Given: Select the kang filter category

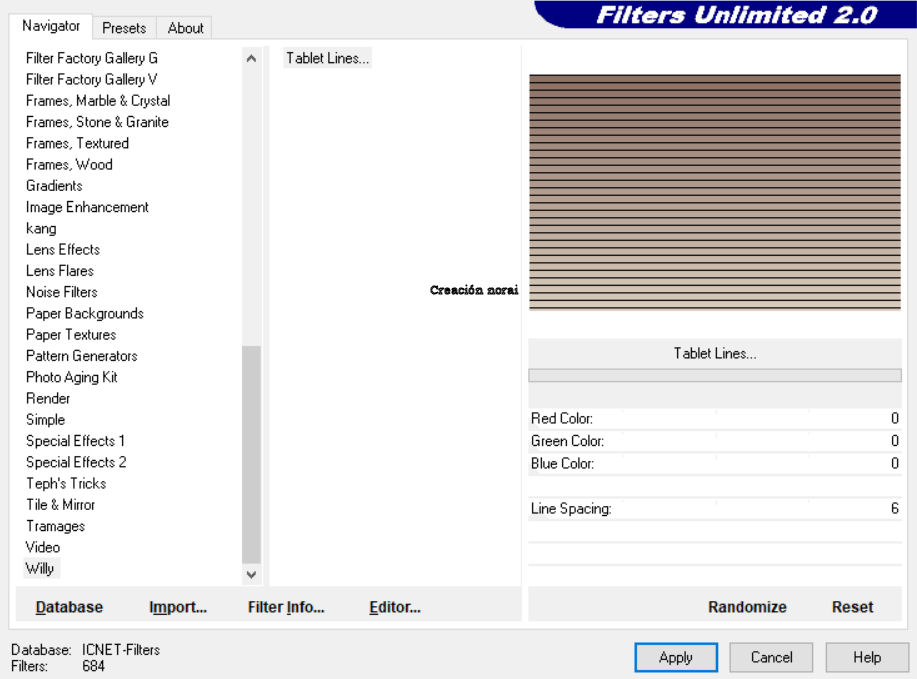Looking at the screenshot, I should [41, 228].
